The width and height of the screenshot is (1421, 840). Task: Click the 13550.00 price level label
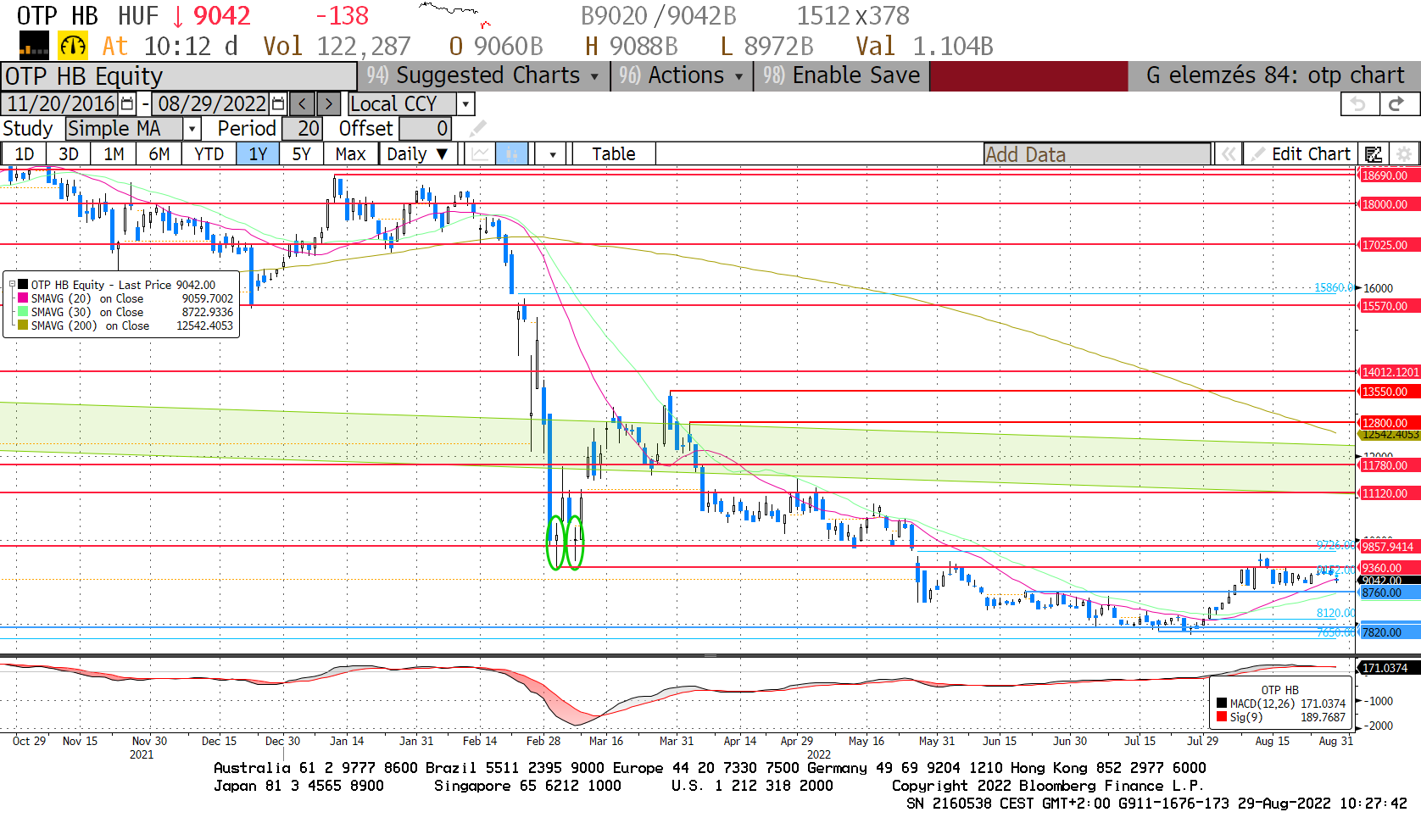point(1389,392)
